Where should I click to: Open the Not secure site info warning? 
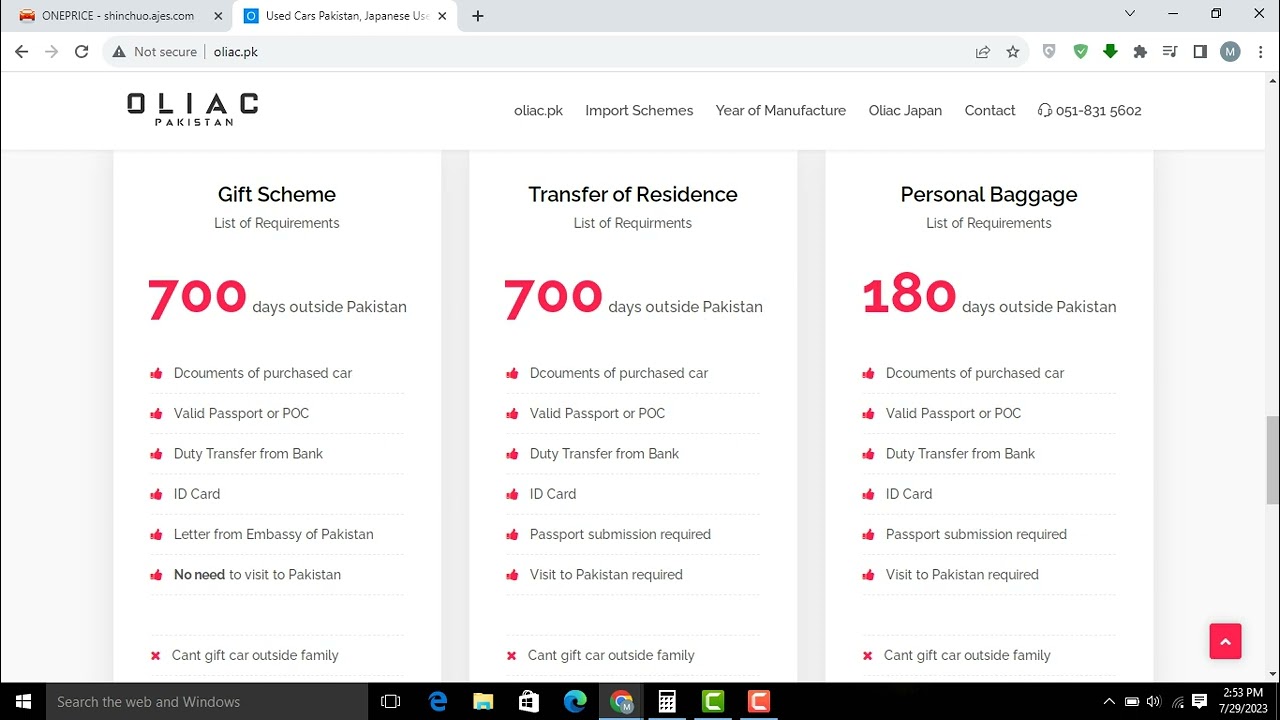[154, 52]
